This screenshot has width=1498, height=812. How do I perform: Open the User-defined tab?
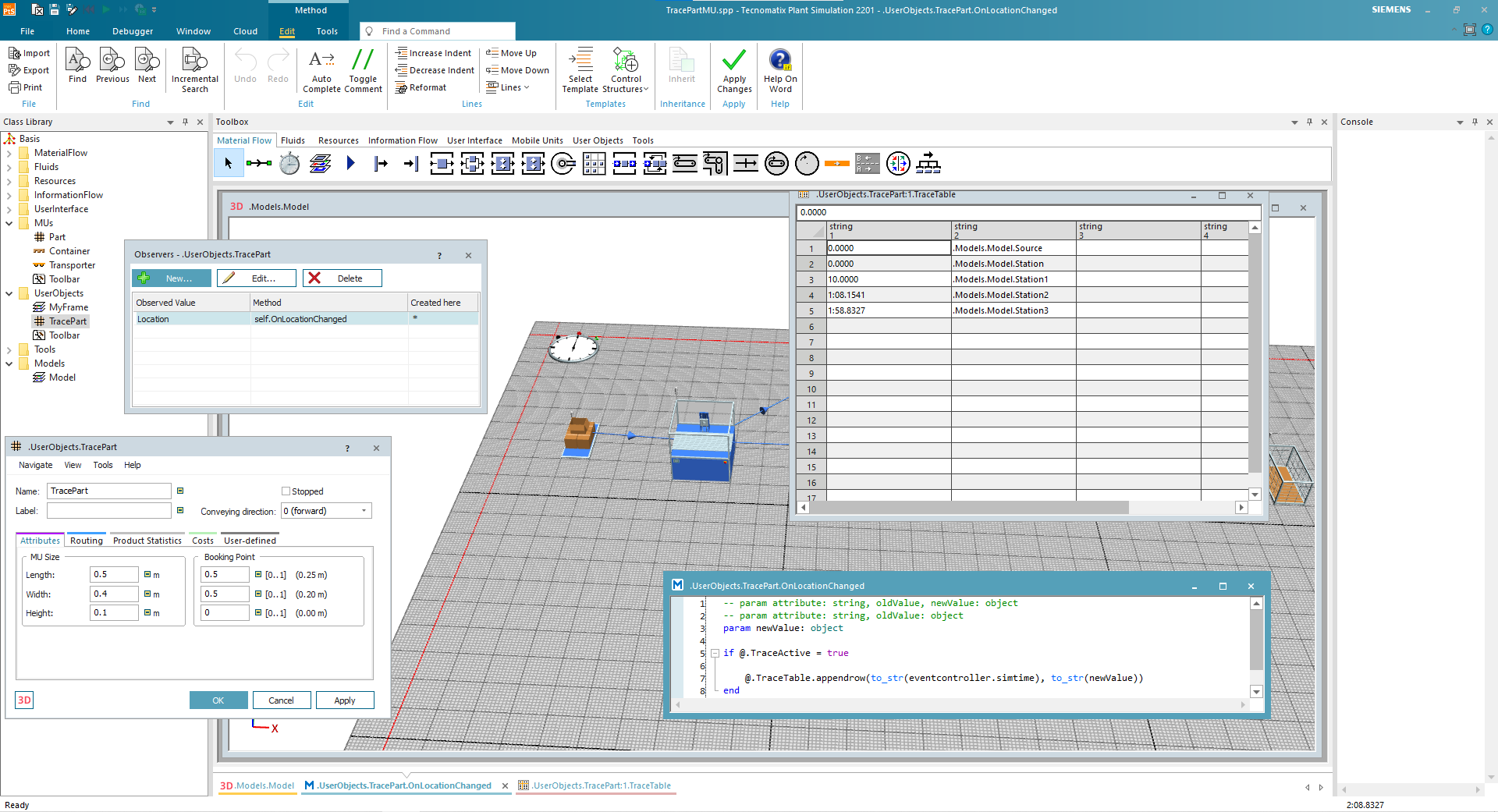pyautogui.click(x=250, y=541)
